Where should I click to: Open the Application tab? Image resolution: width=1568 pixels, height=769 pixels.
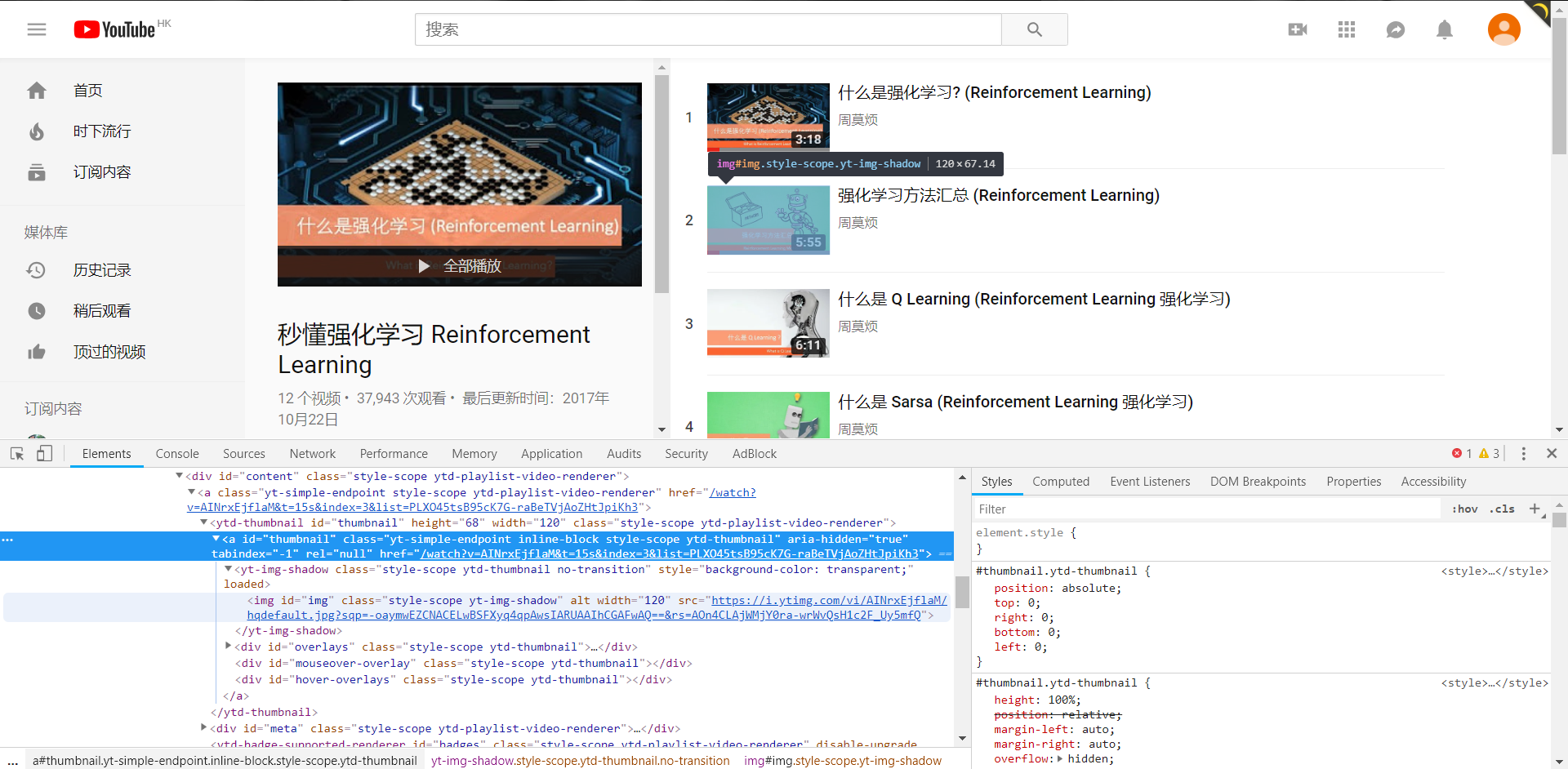click(552, 454)
